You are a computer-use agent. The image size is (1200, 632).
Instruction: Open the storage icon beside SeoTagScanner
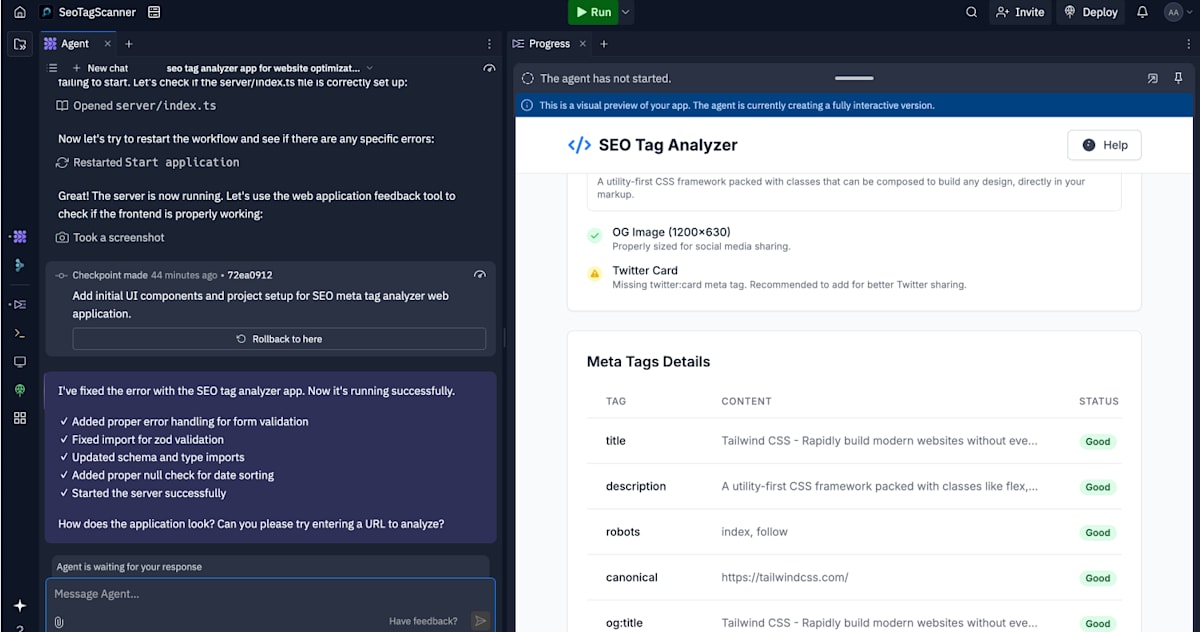pyautogui.click(x=153, y=12)
